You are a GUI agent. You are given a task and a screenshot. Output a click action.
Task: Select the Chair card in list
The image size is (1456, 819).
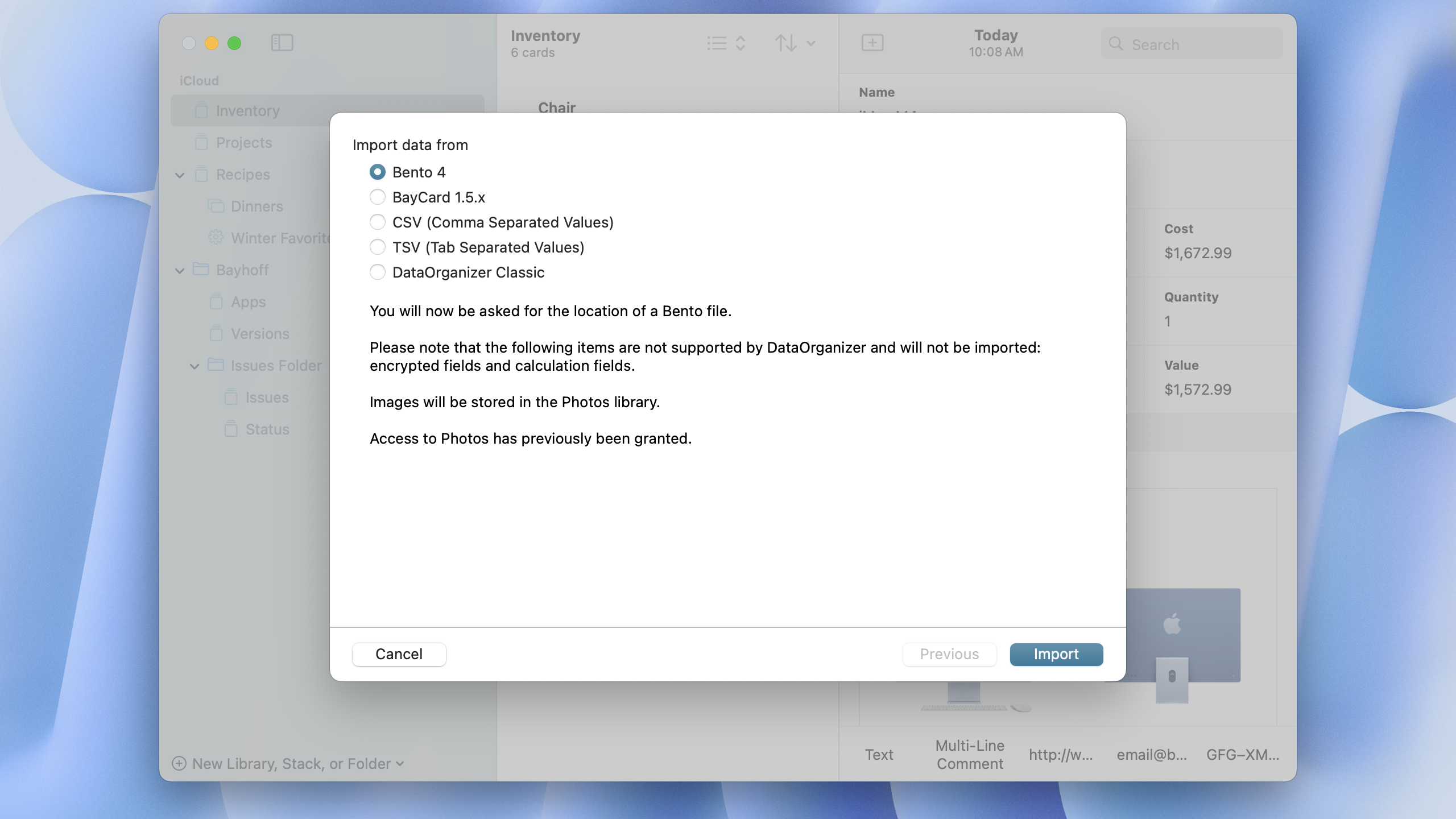[557, 107]
